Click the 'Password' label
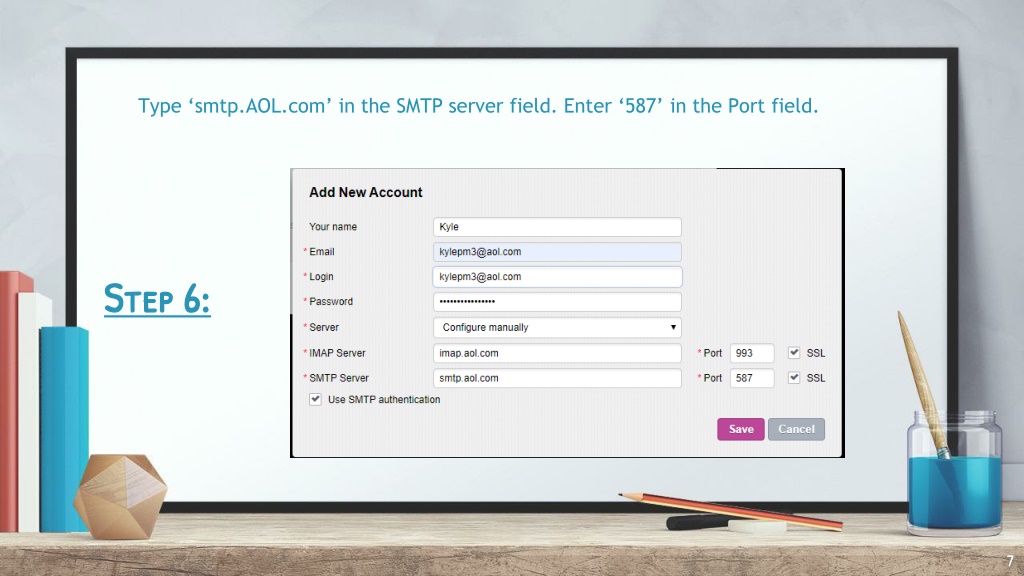 pos(330,302)
